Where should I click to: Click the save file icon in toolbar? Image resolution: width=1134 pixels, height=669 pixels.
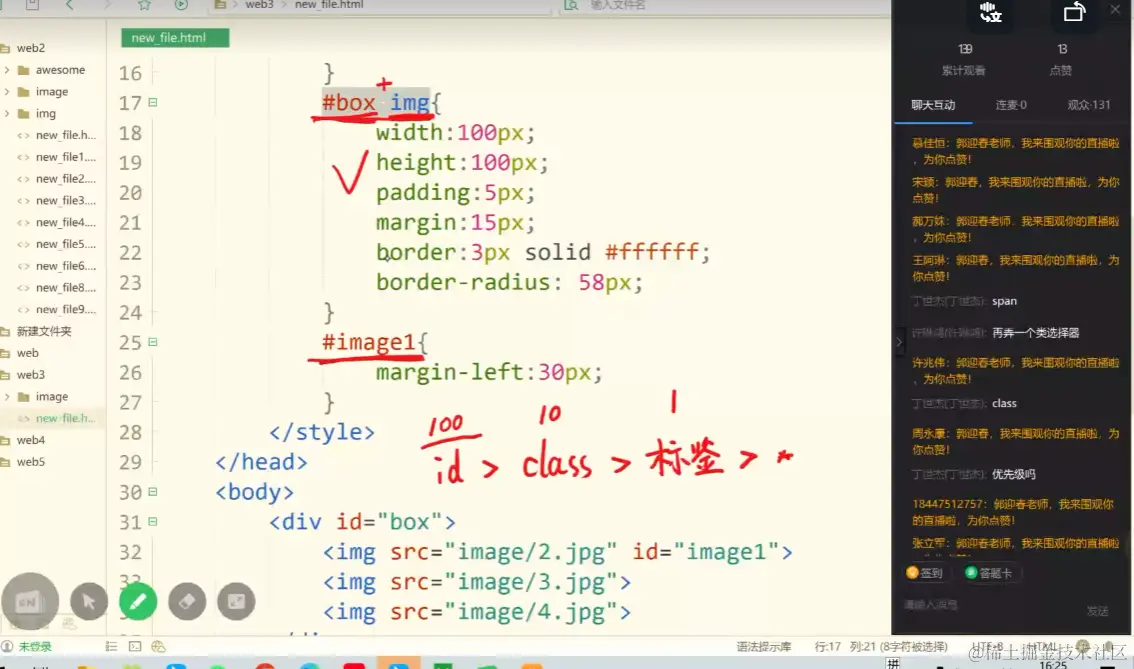tap(32, 4)
